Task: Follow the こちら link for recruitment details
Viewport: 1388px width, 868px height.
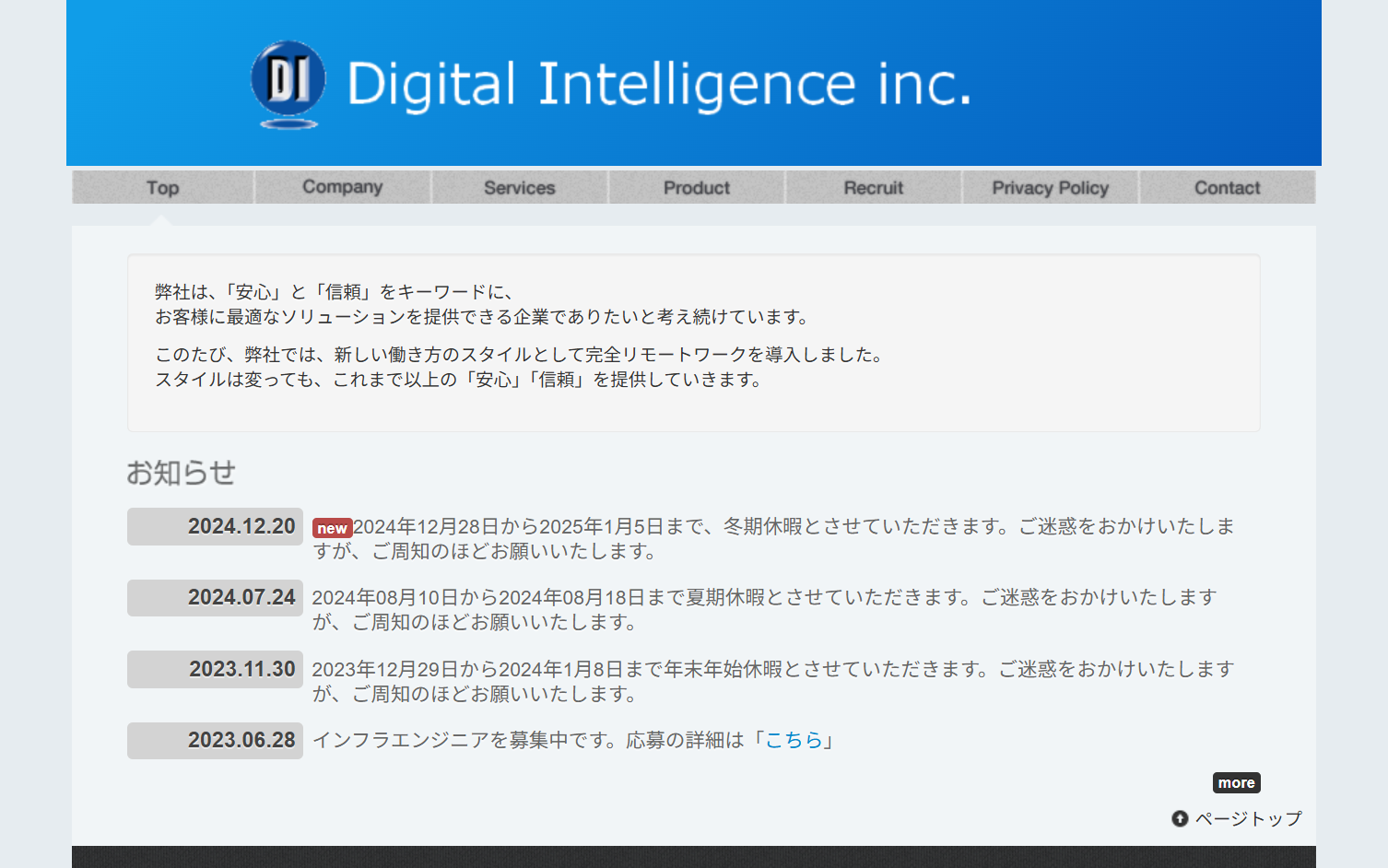Action: (794, 740)
